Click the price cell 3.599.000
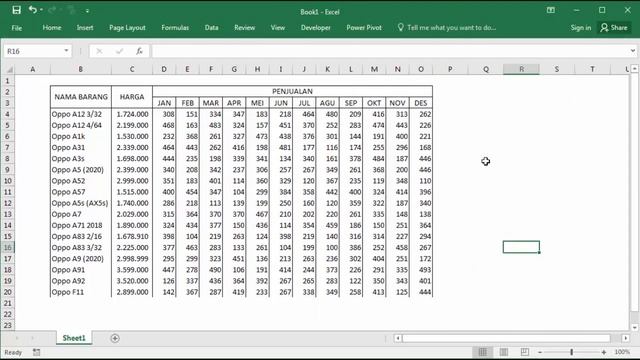 pos(132,270)
